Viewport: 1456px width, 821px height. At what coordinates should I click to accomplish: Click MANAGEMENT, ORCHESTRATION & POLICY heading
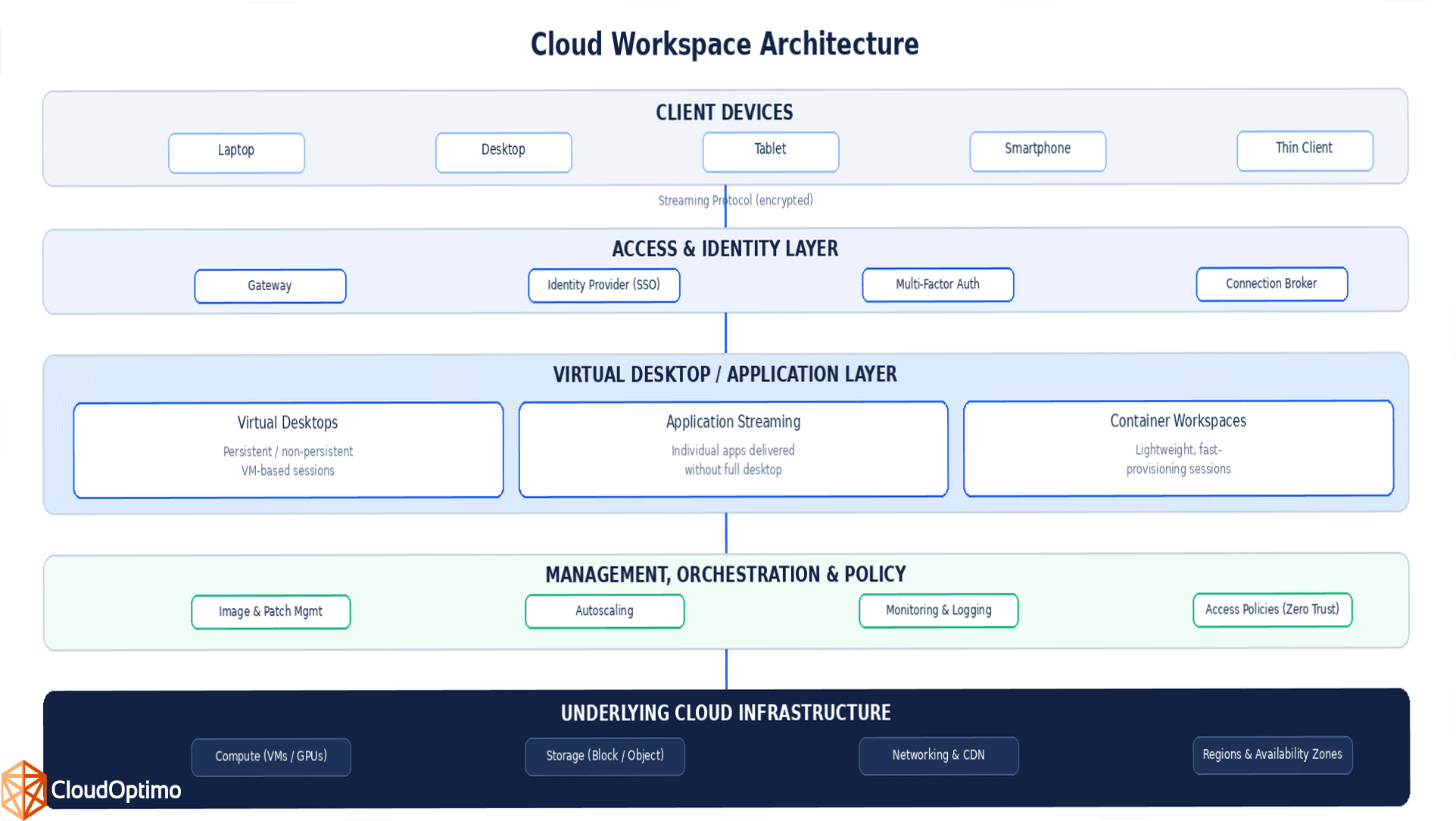tap(725, 575)
